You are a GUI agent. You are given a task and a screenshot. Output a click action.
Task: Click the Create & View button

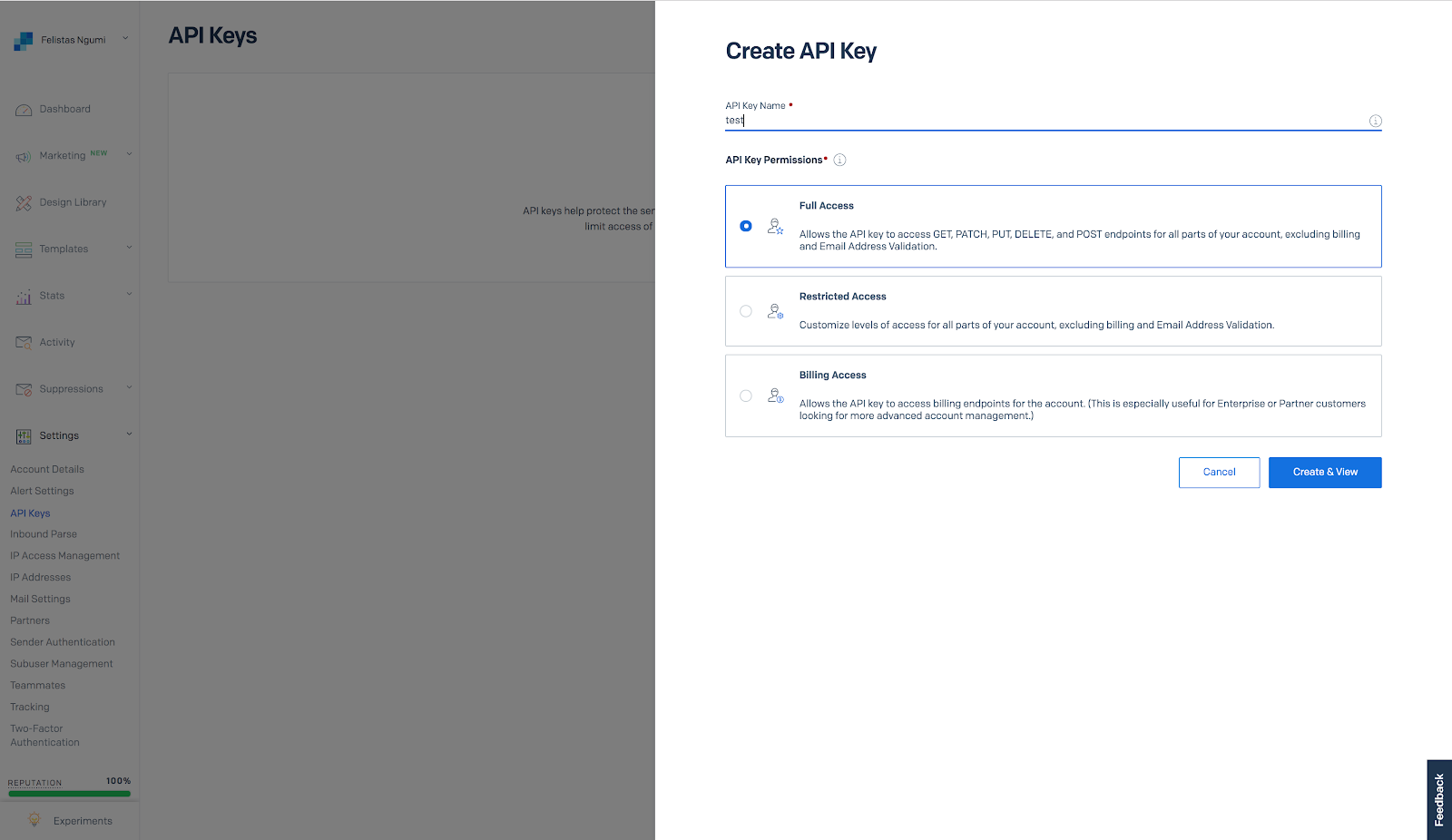point(1325,473)
